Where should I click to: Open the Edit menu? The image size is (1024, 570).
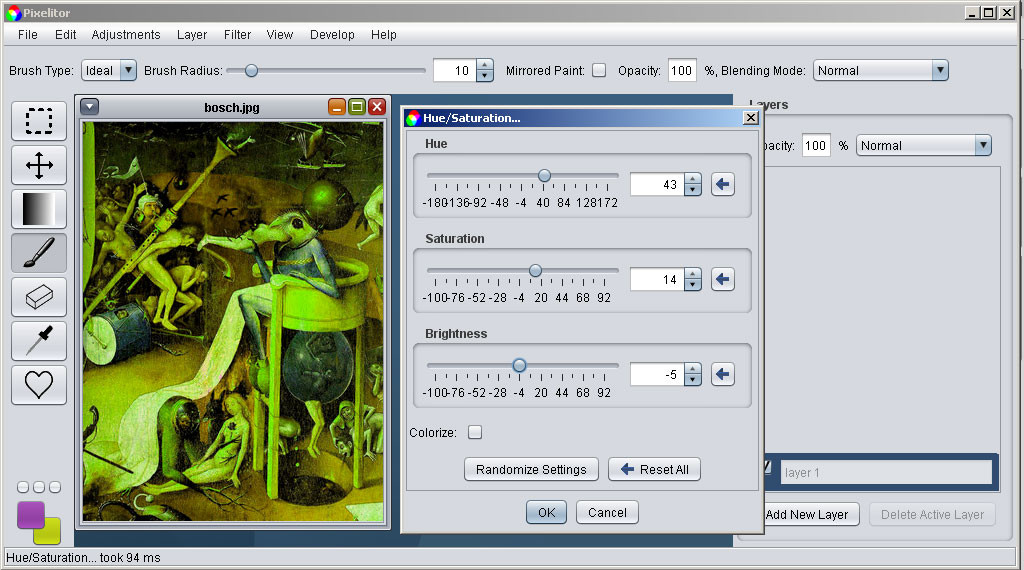coord(65,35)
